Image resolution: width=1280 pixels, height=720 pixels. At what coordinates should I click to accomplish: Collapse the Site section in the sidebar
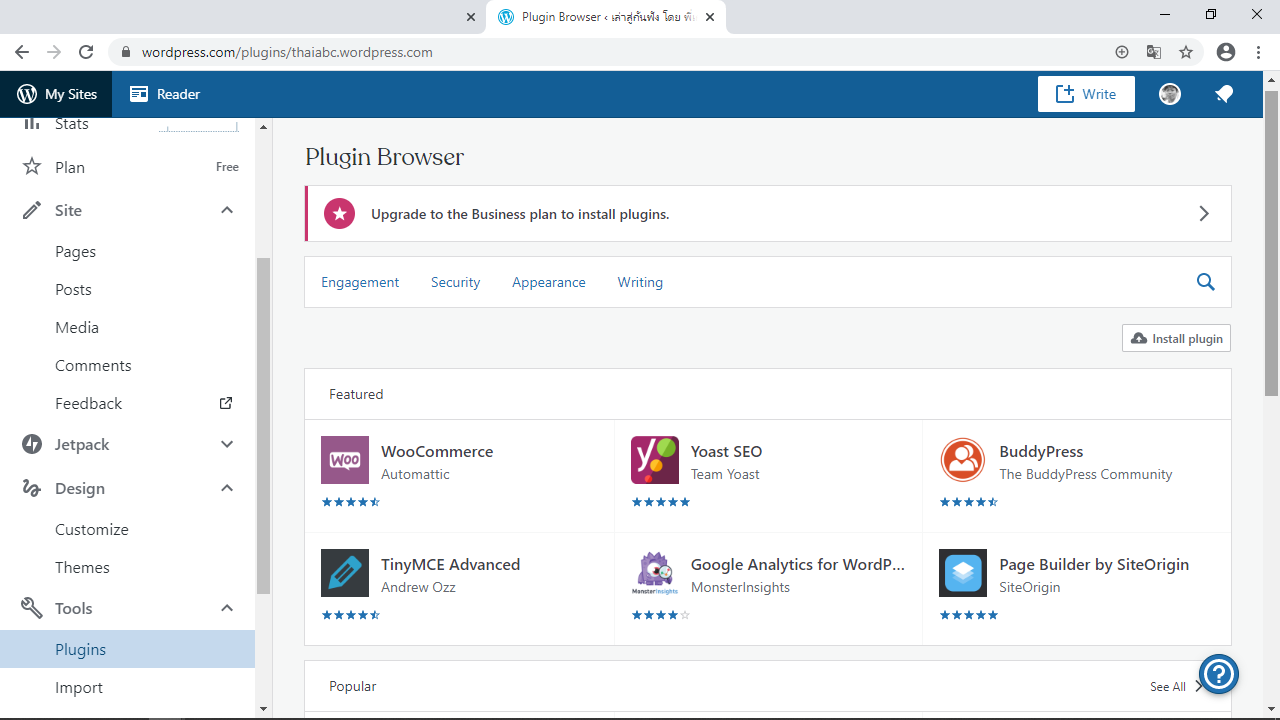[227, 210]
